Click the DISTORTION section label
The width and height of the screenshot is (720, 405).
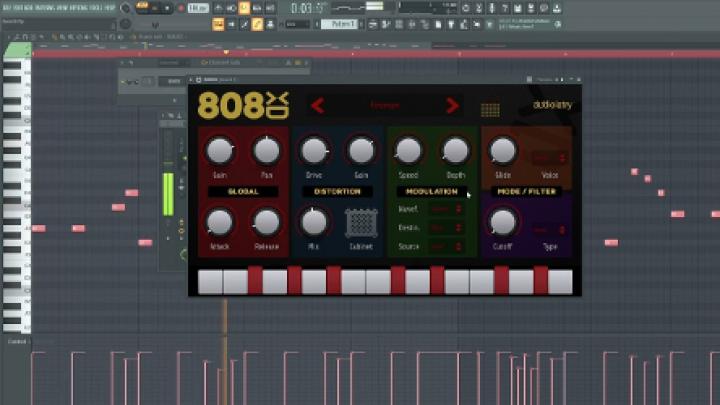pyautogui.click(x=337, y=191)
